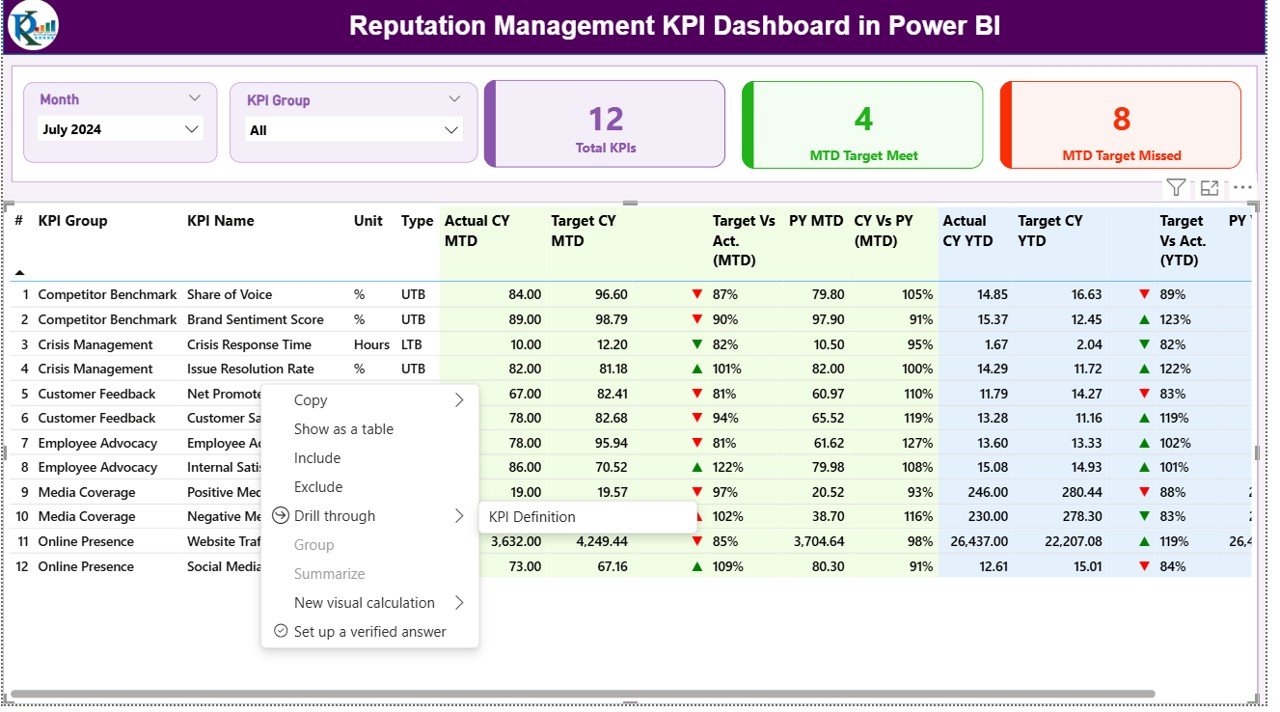Collapse the Month slicer header chevron
The width and height of the screenshot is (1280, 712).
click(194, 99)
